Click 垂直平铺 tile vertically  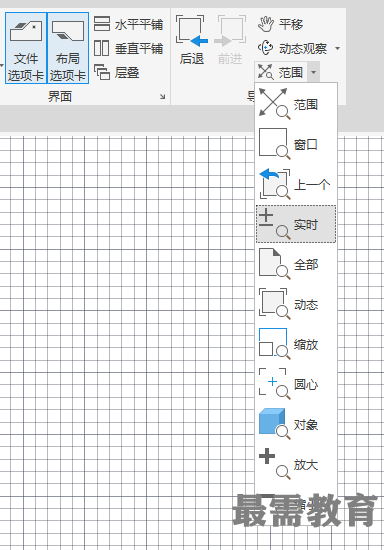(x=129, y=48)
